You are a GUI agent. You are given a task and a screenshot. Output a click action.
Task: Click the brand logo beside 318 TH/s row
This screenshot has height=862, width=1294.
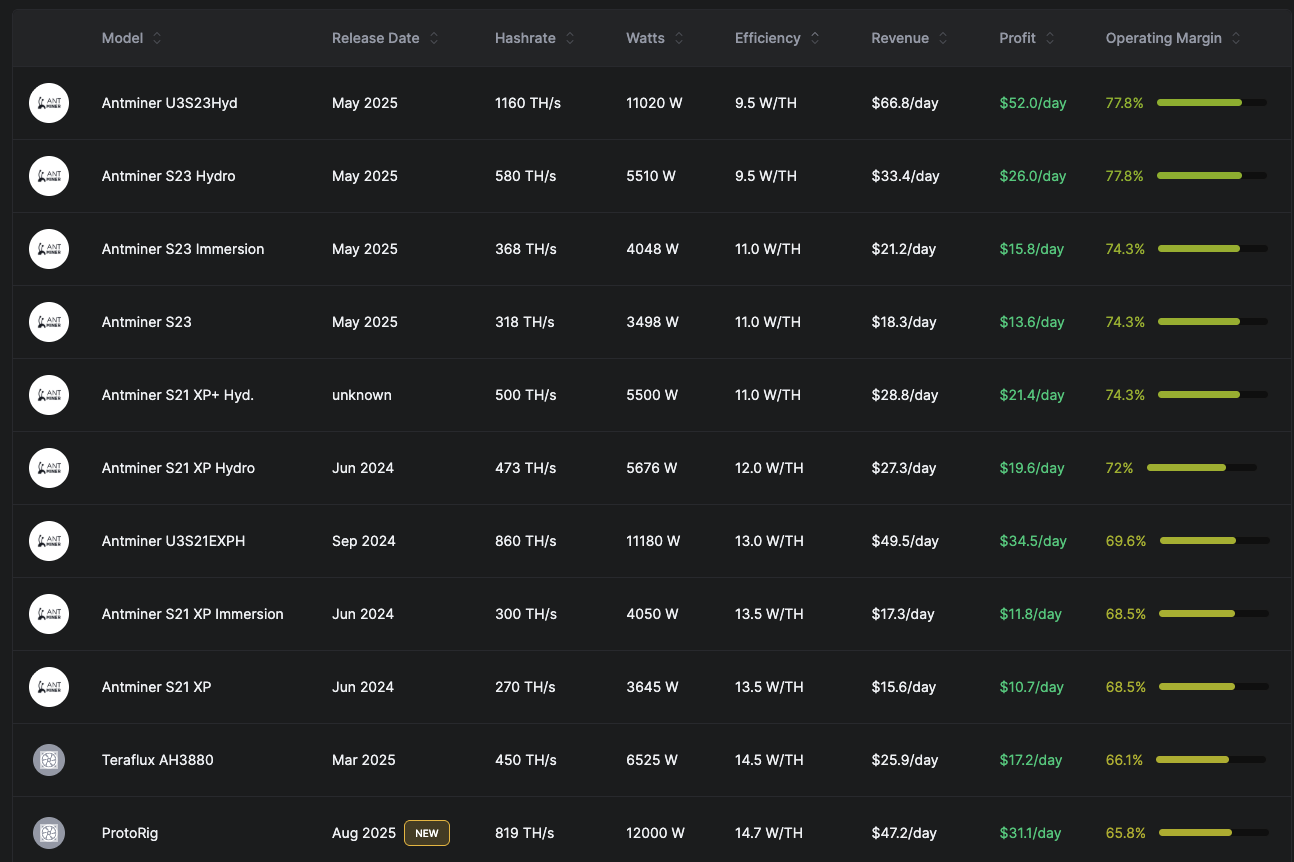tap(49, 322)
